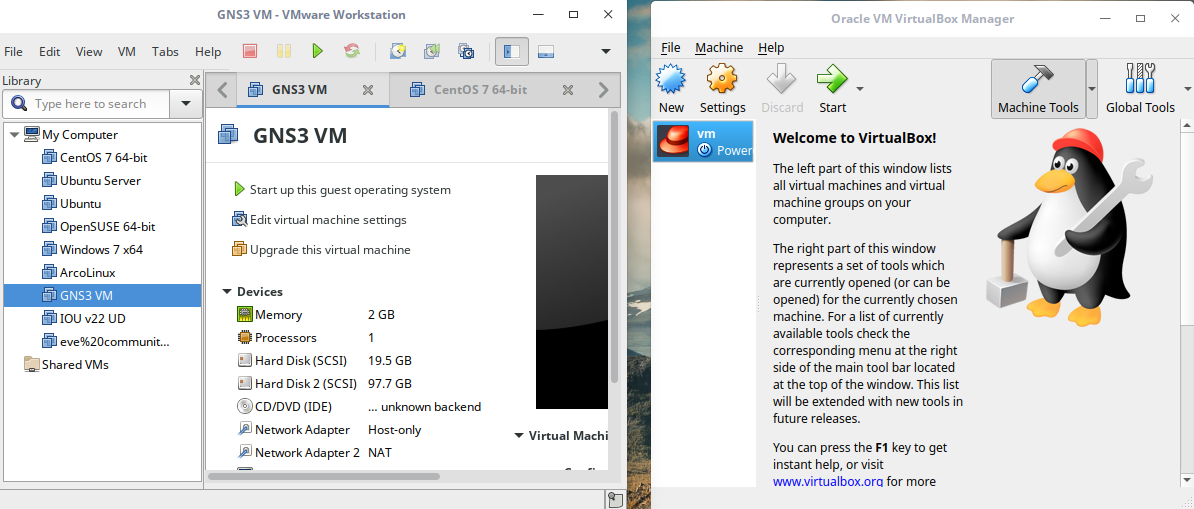
Task: Open the File menu in VMware Workstation
Action: click(x=14, y=52)
